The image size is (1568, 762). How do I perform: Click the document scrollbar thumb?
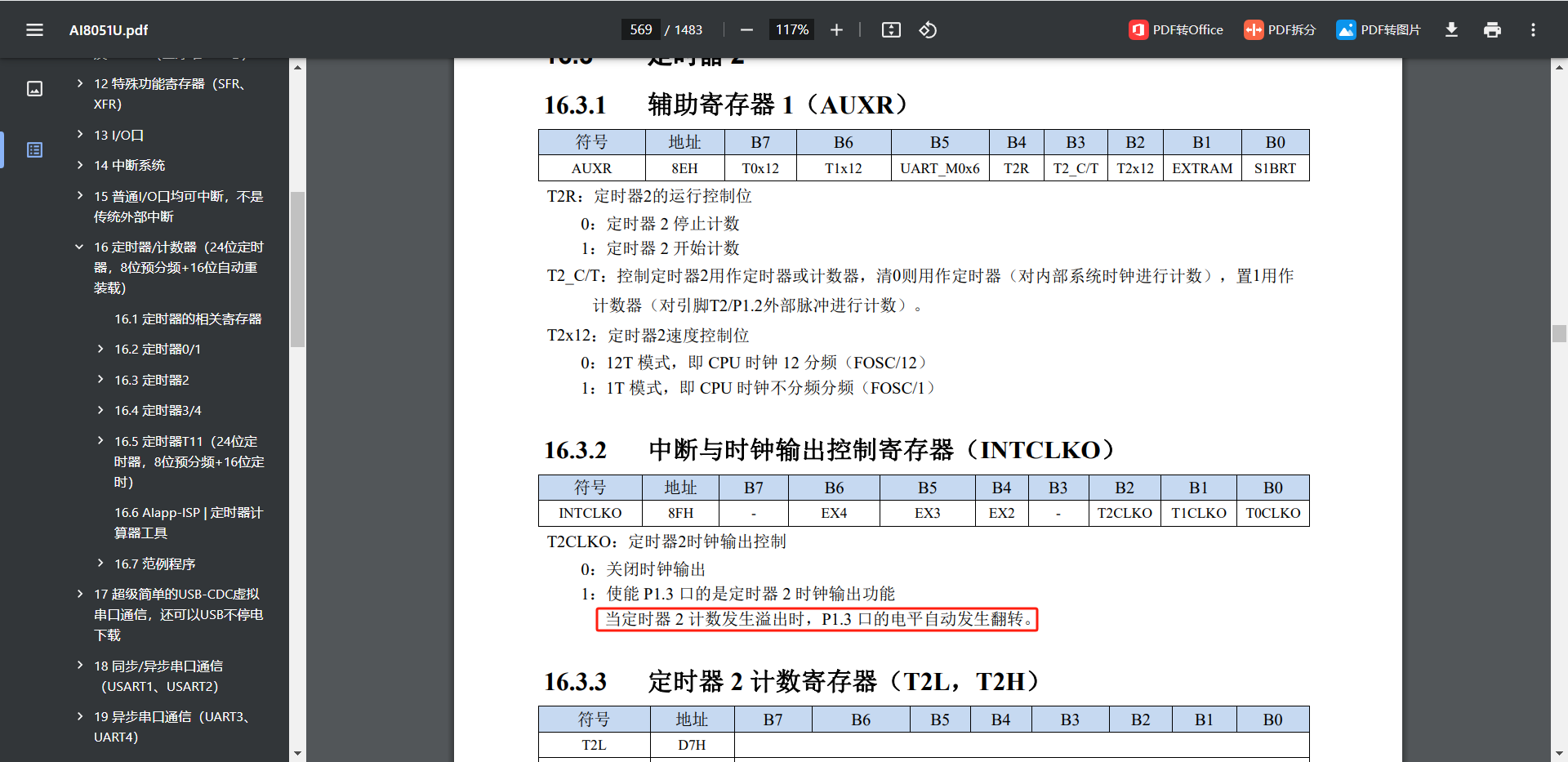(x=1559, y=333)
